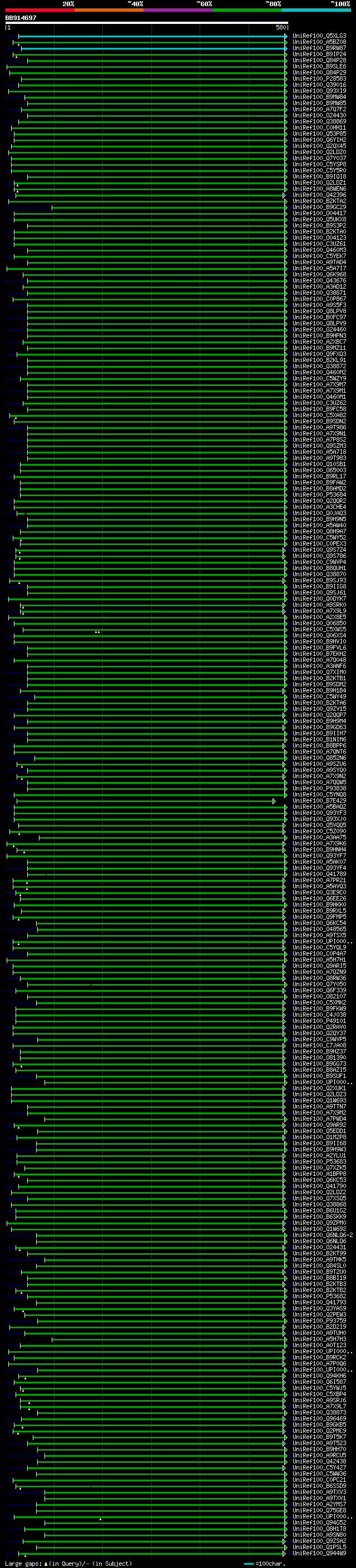The height and width of the screenshot is (1568, 356).
Task: Select UniRef100_C5XMK2 hit
Action: click(319, 1002)
